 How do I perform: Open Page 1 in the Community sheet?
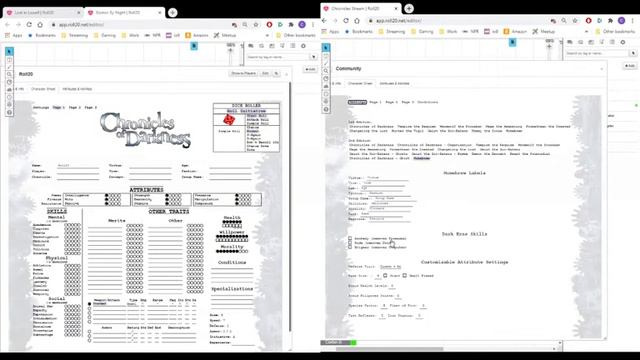375,102
